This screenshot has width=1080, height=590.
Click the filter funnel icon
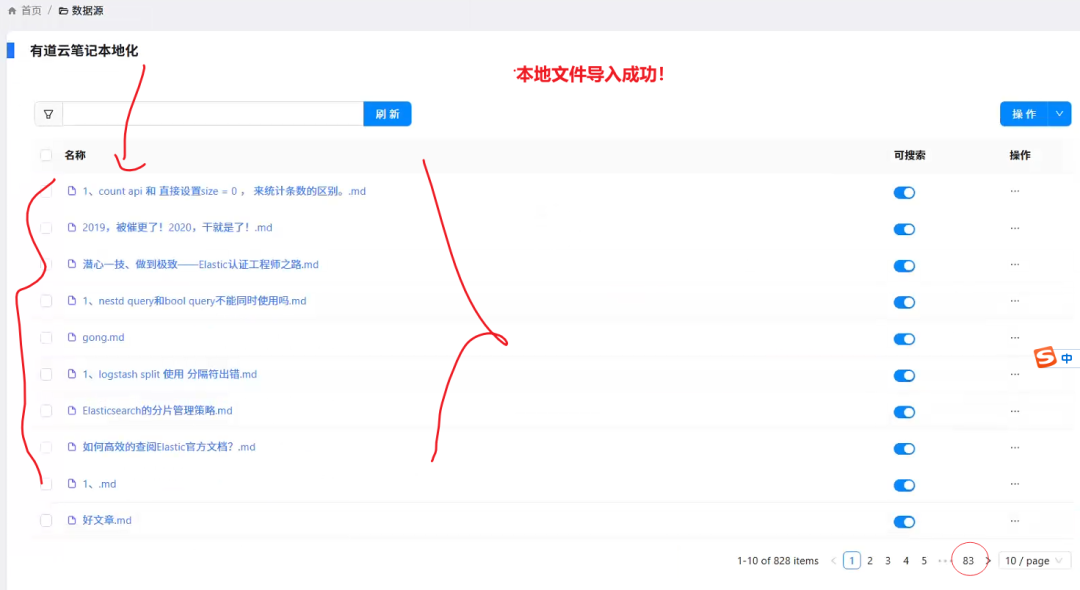[48, 114]
